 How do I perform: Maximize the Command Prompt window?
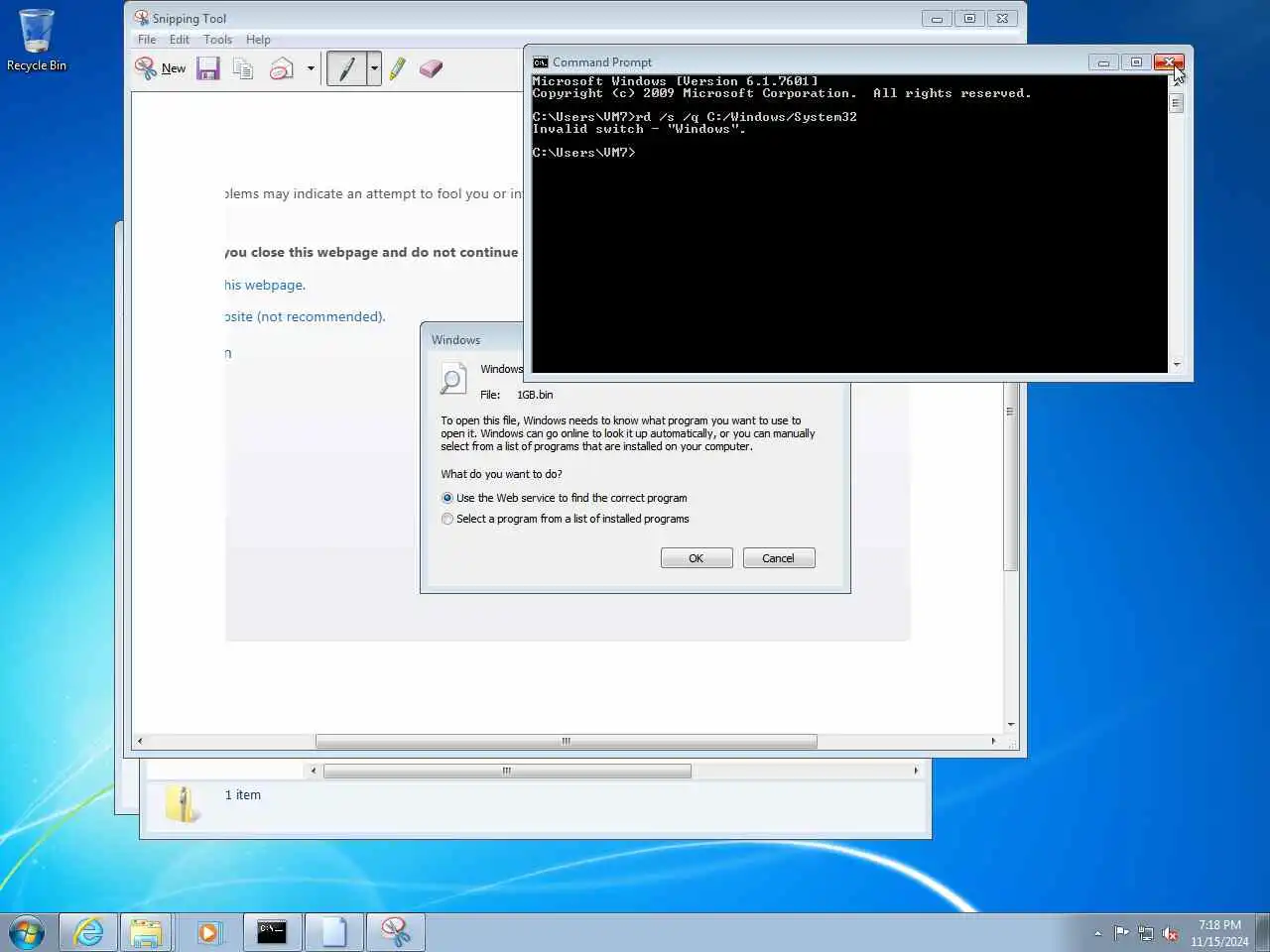coord(1136,62)
